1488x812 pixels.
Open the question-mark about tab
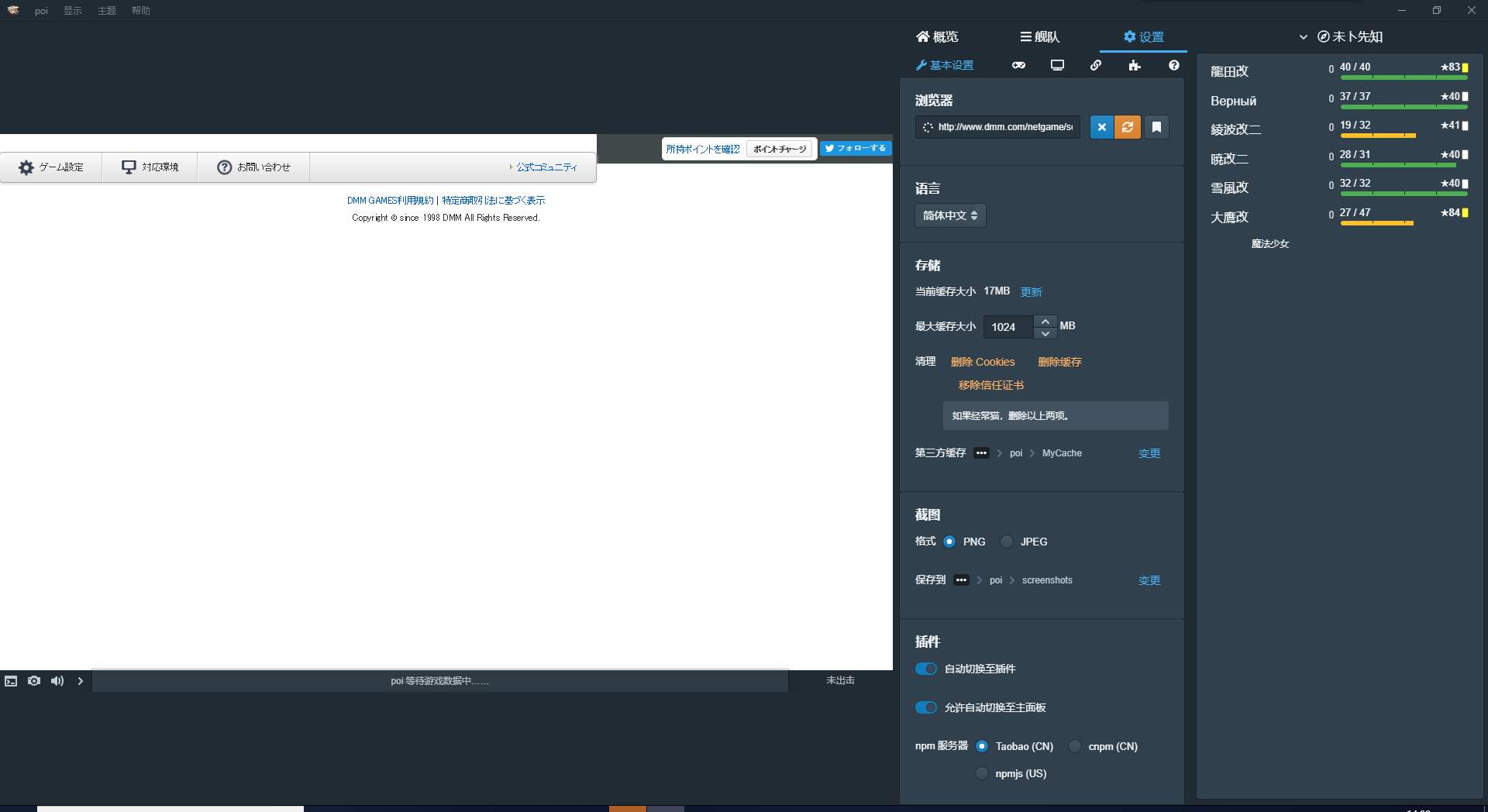[1173, 65]
